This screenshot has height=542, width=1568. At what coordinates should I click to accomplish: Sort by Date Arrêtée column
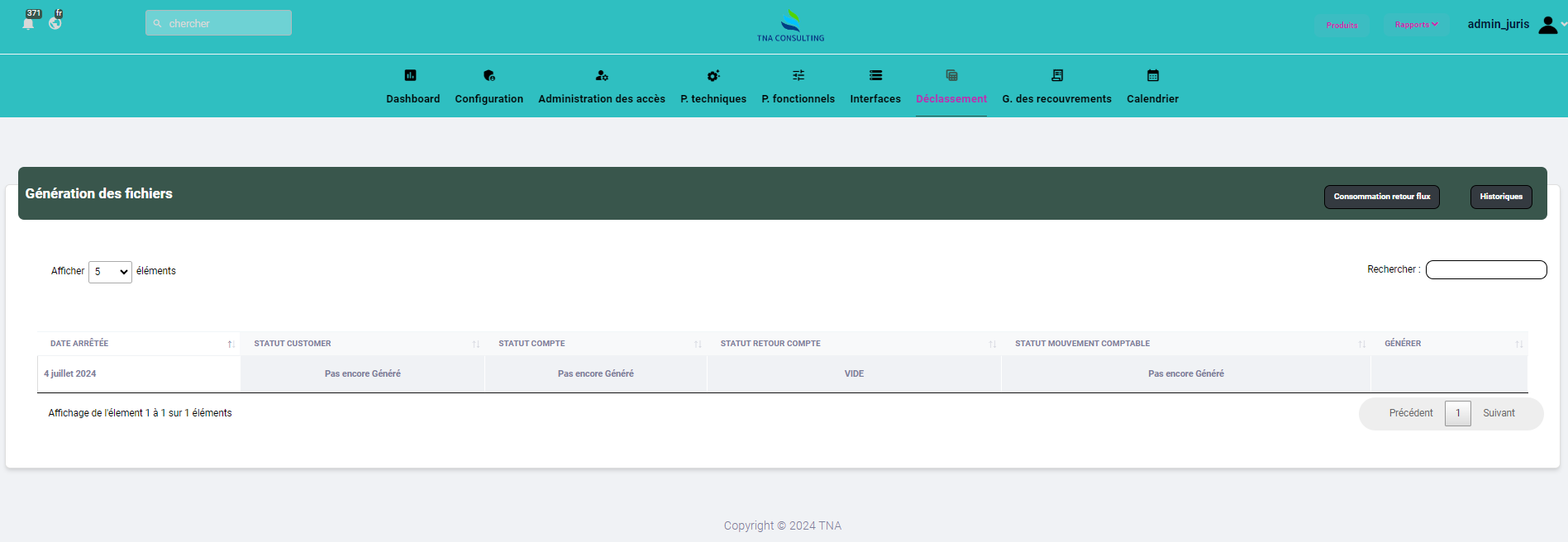tap(139, 344)
